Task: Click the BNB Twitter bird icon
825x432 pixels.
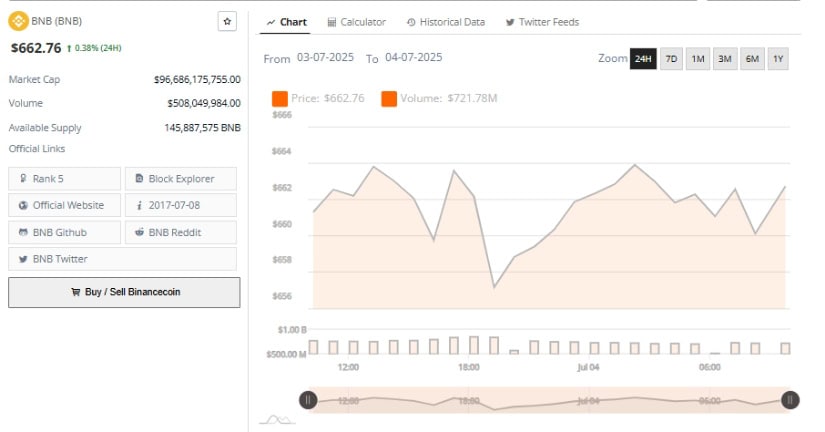Action: (23, 259)
